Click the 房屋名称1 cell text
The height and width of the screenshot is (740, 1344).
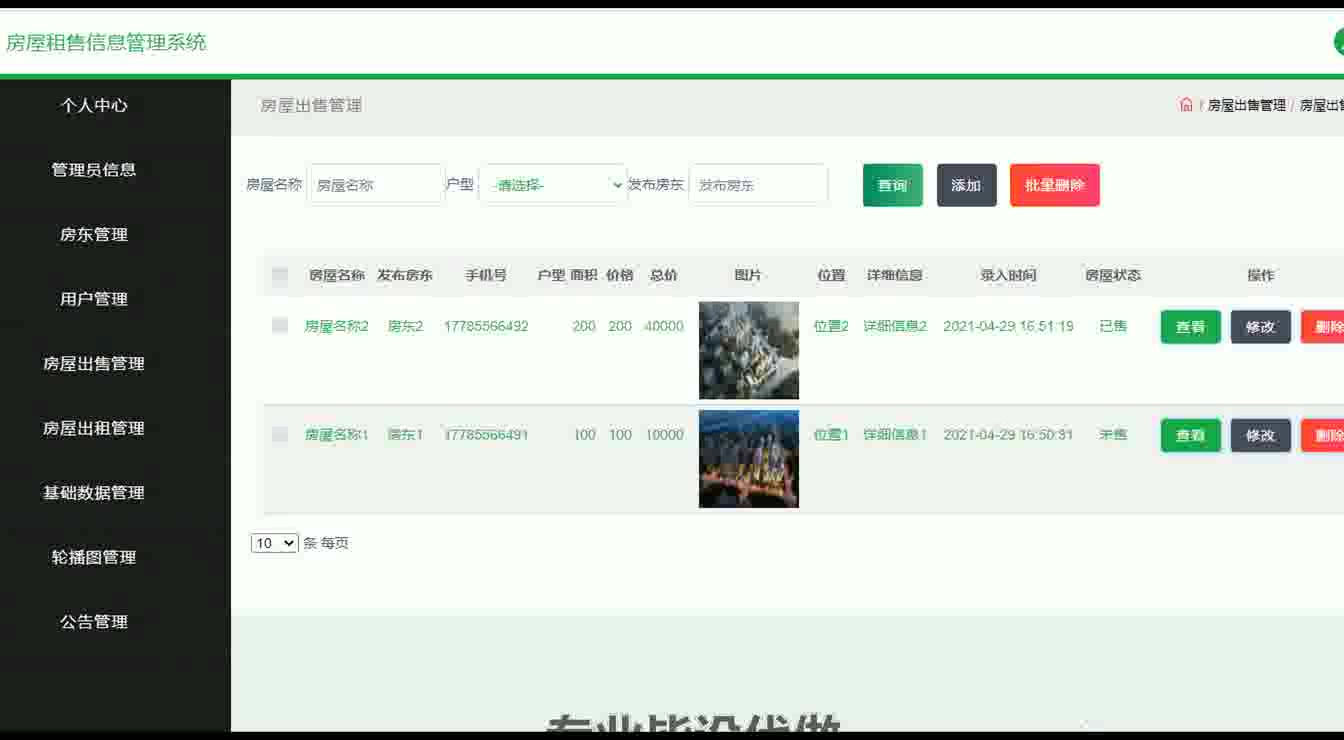(337, 435)
